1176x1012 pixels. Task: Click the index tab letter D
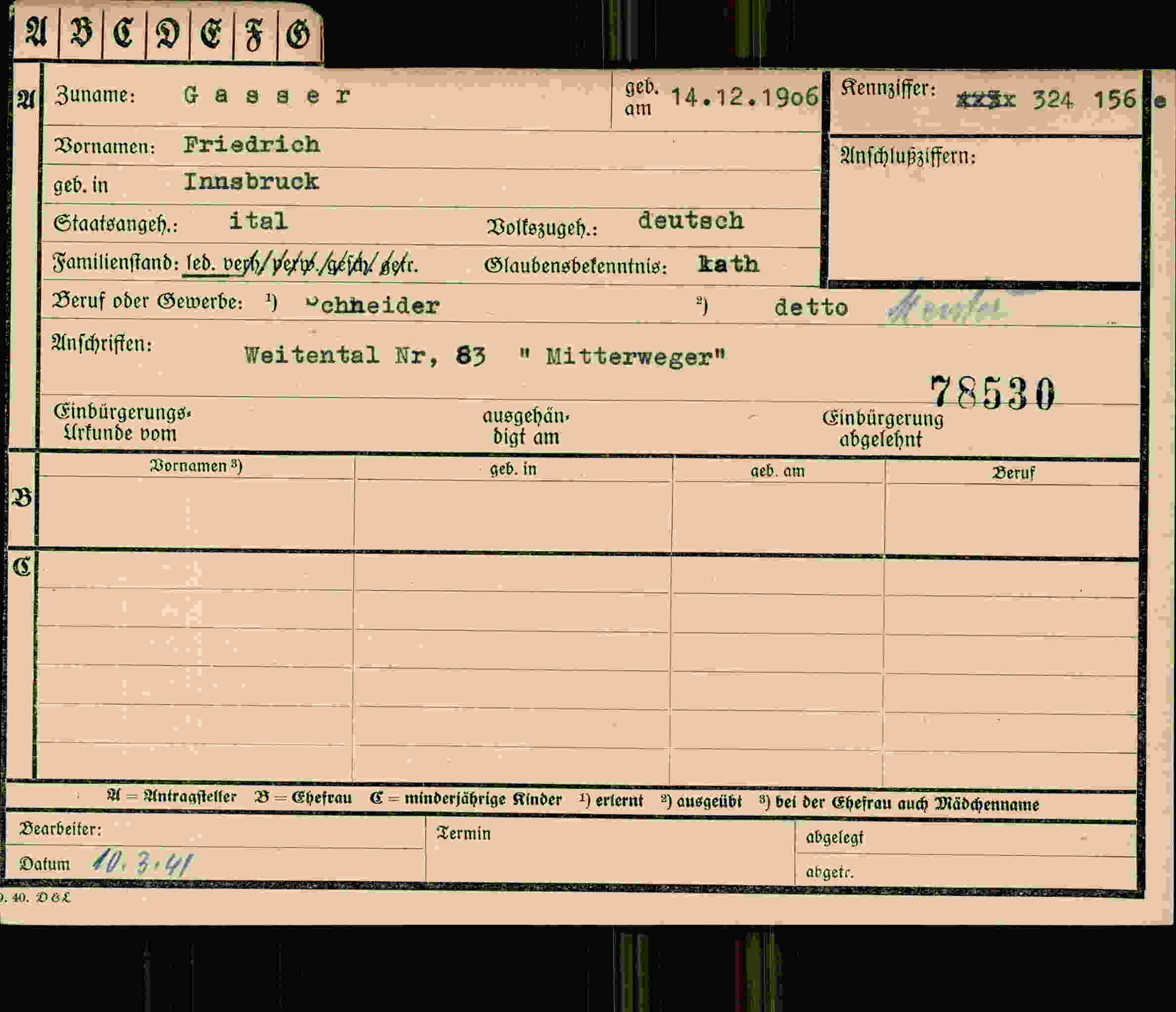pos(168,34)
